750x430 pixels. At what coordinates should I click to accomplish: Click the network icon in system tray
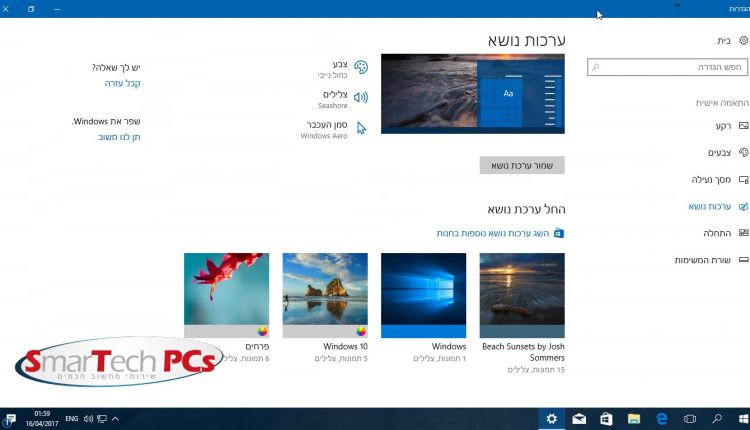point(101,419)
